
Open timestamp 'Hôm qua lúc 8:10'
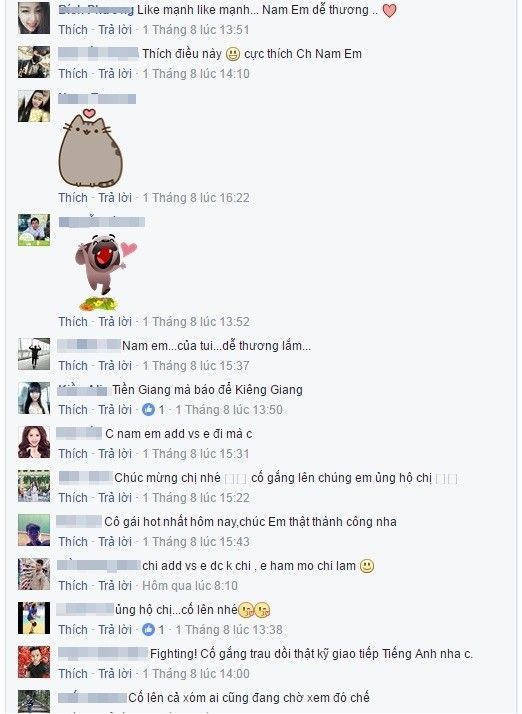click(190, 586)
